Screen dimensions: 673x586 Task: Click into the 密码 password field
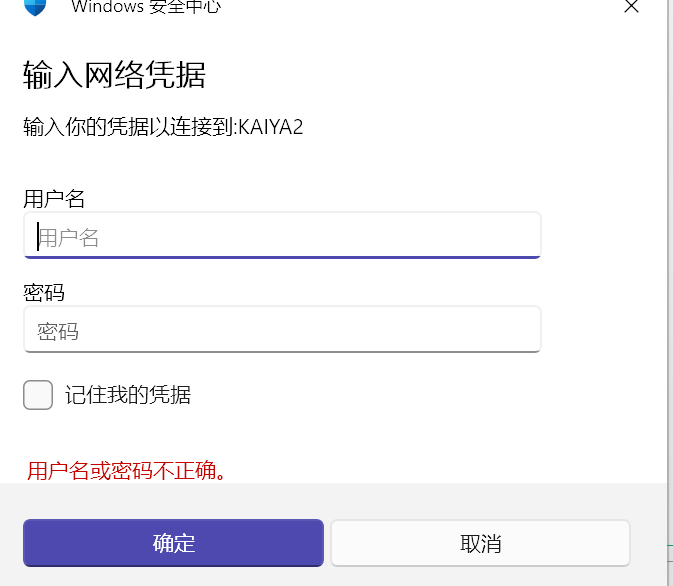pos(282,330)
